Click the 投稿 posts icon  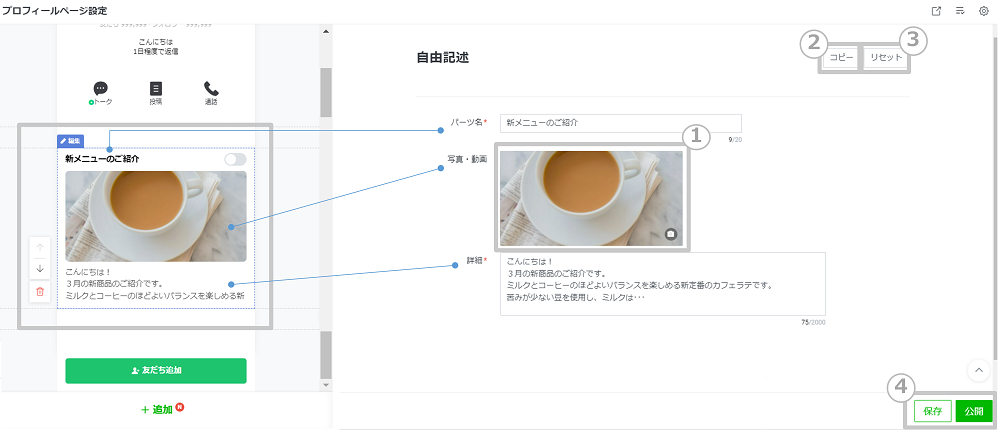coord(155,89)
